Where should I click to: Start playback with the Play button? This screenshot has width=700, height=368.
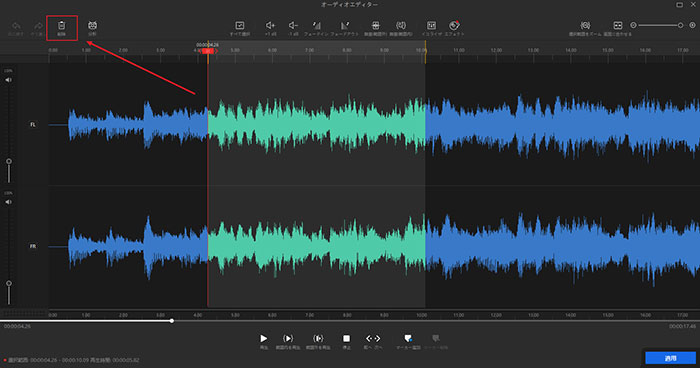(x=264, y=339)
